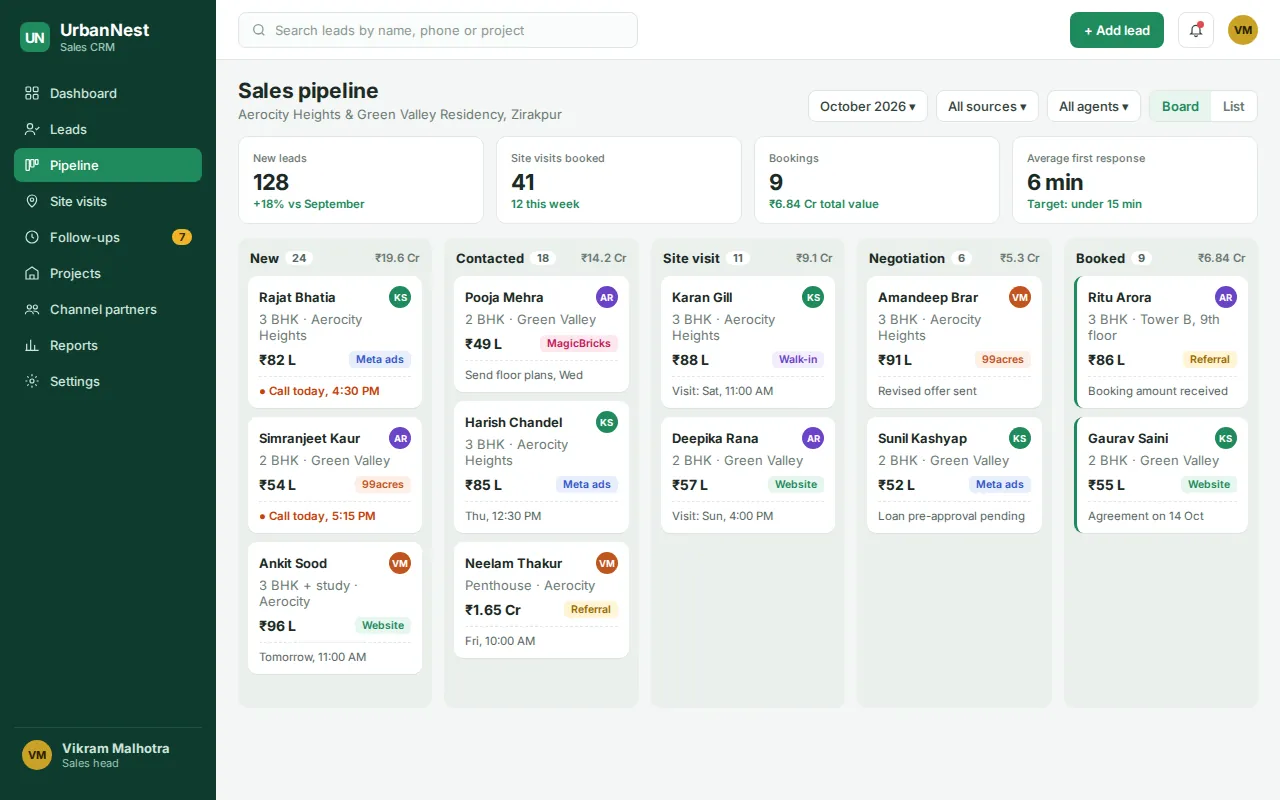Click the AR agent avatar on Deepika Rana card
1280x800 pixels.
pos(813,438)
